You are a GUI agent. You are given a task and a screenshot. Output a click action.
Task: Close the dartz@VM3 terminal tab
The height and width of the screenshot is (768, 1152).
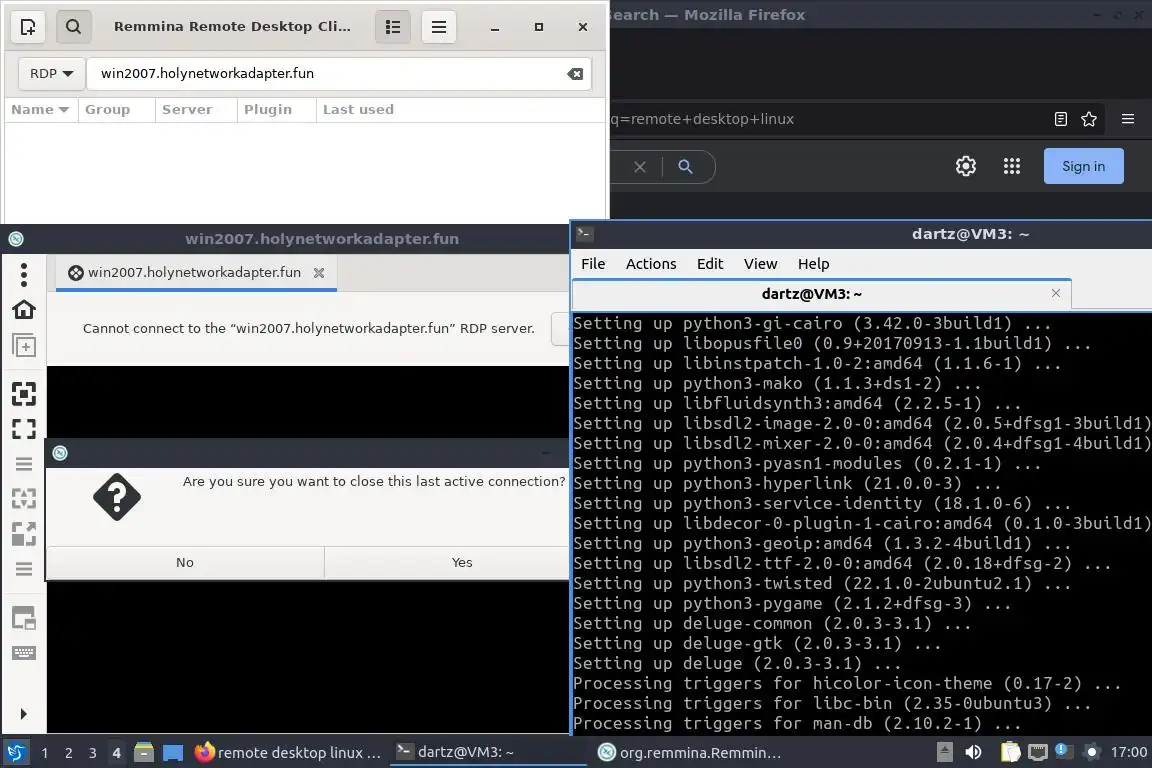click(x=1056, y=293)
